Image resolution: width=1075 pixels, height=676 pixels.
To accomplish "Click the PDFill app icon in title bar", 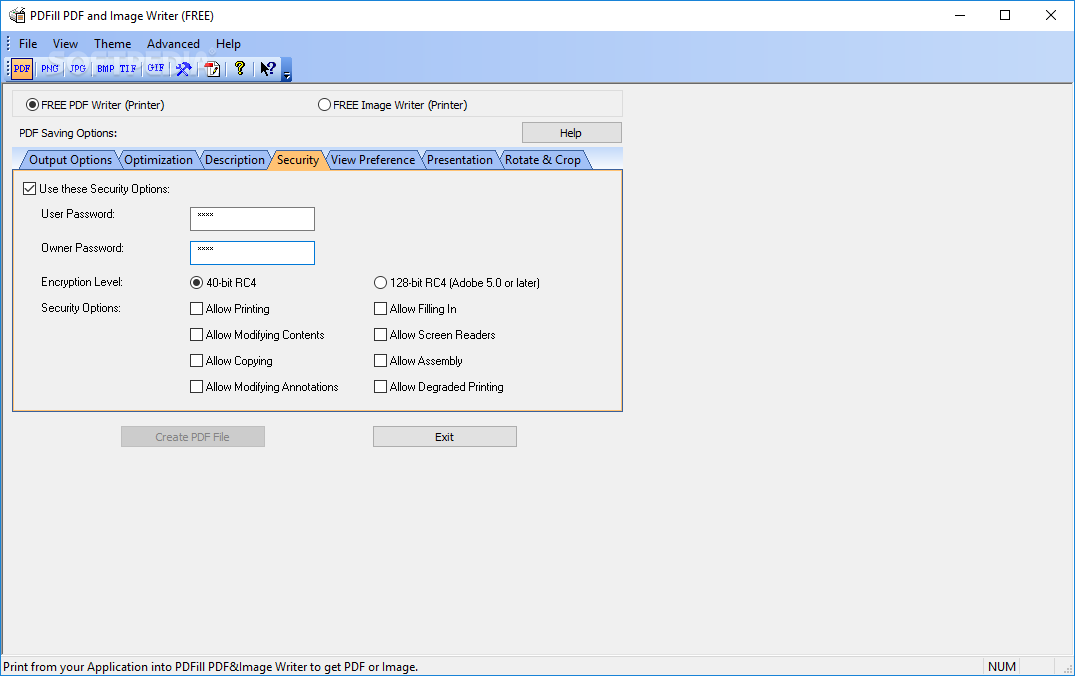I will coord(16,15).
